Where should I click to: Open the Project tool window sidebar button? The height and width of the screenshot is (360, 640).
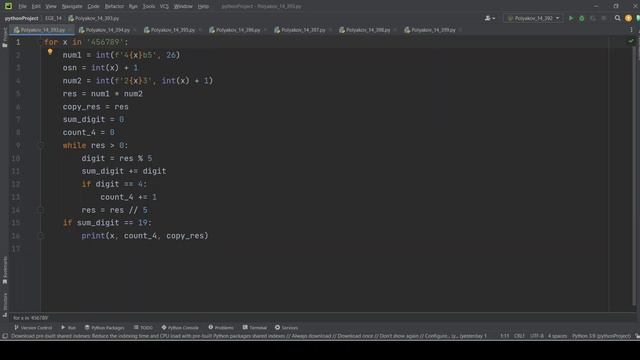(4, 38)
